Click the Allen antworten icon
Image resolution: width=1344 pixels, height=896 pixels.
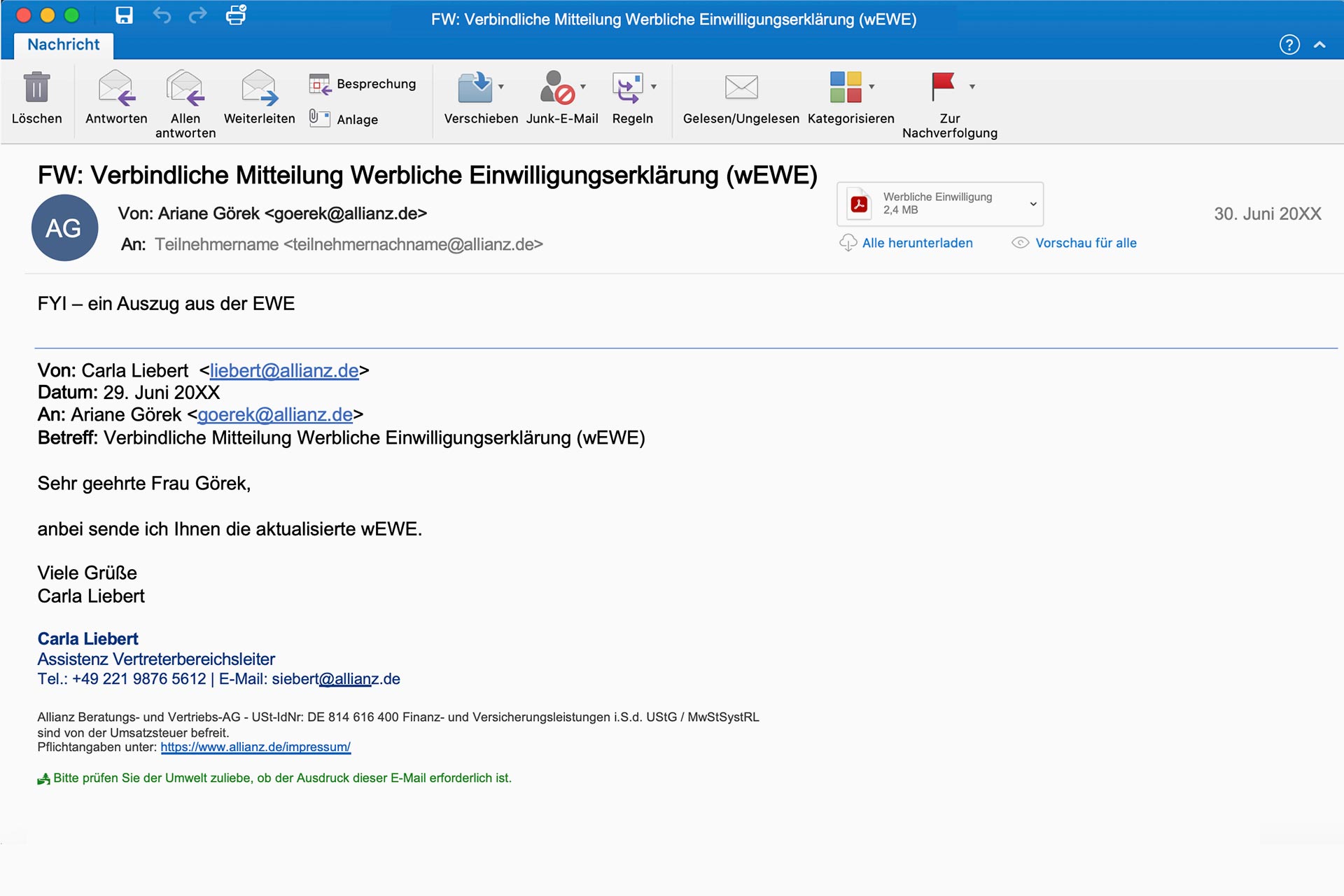click(185, 88)
